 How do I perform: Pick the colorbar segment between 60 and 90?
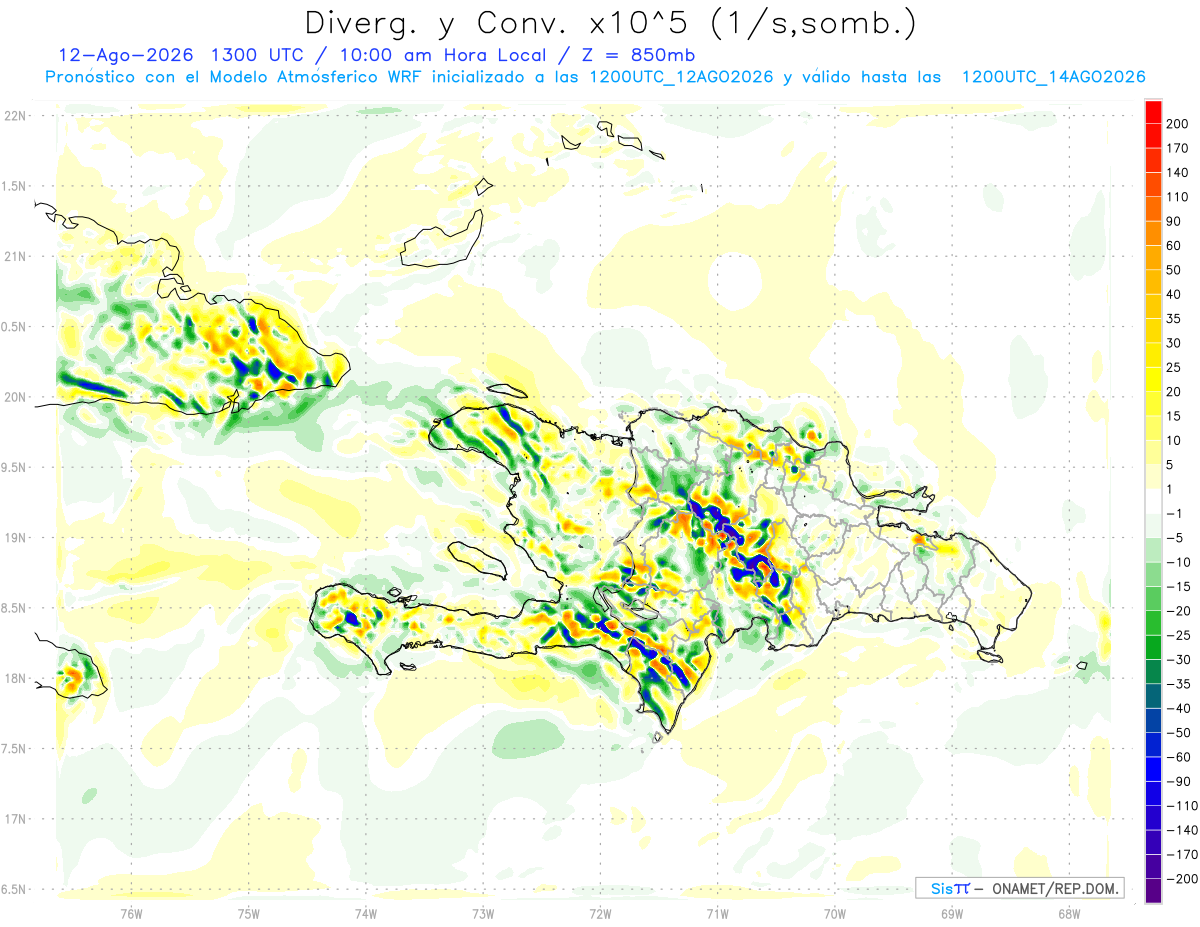1153,234
